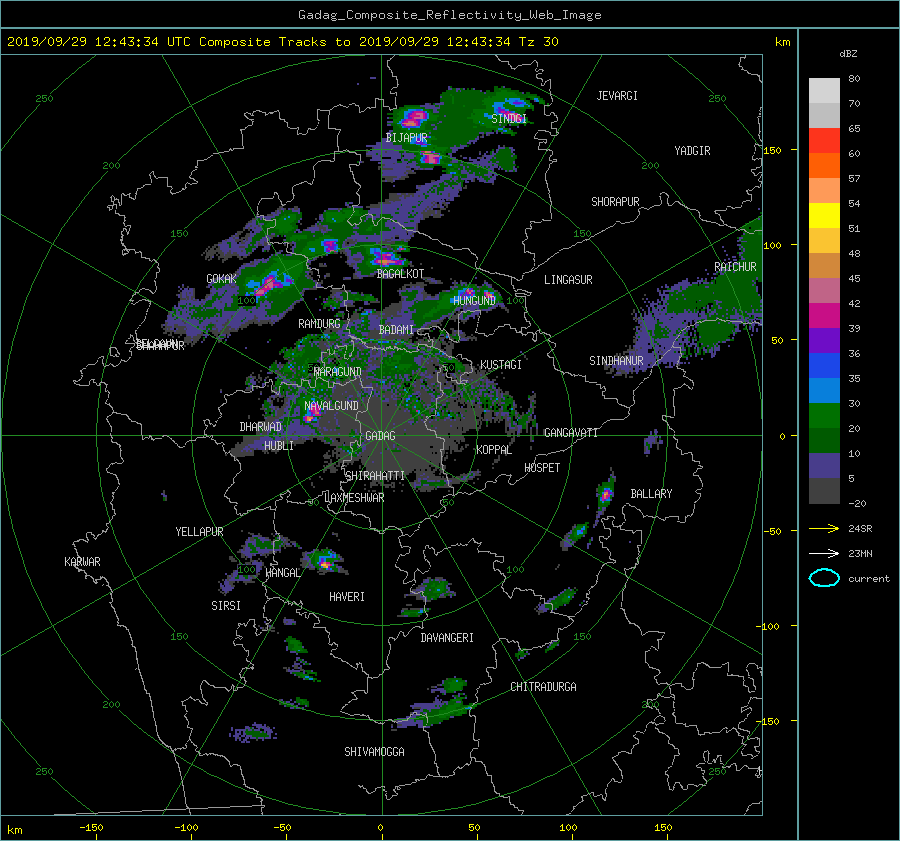Click the 24SR yellow arrow legend icon

[x=824, y=528]
